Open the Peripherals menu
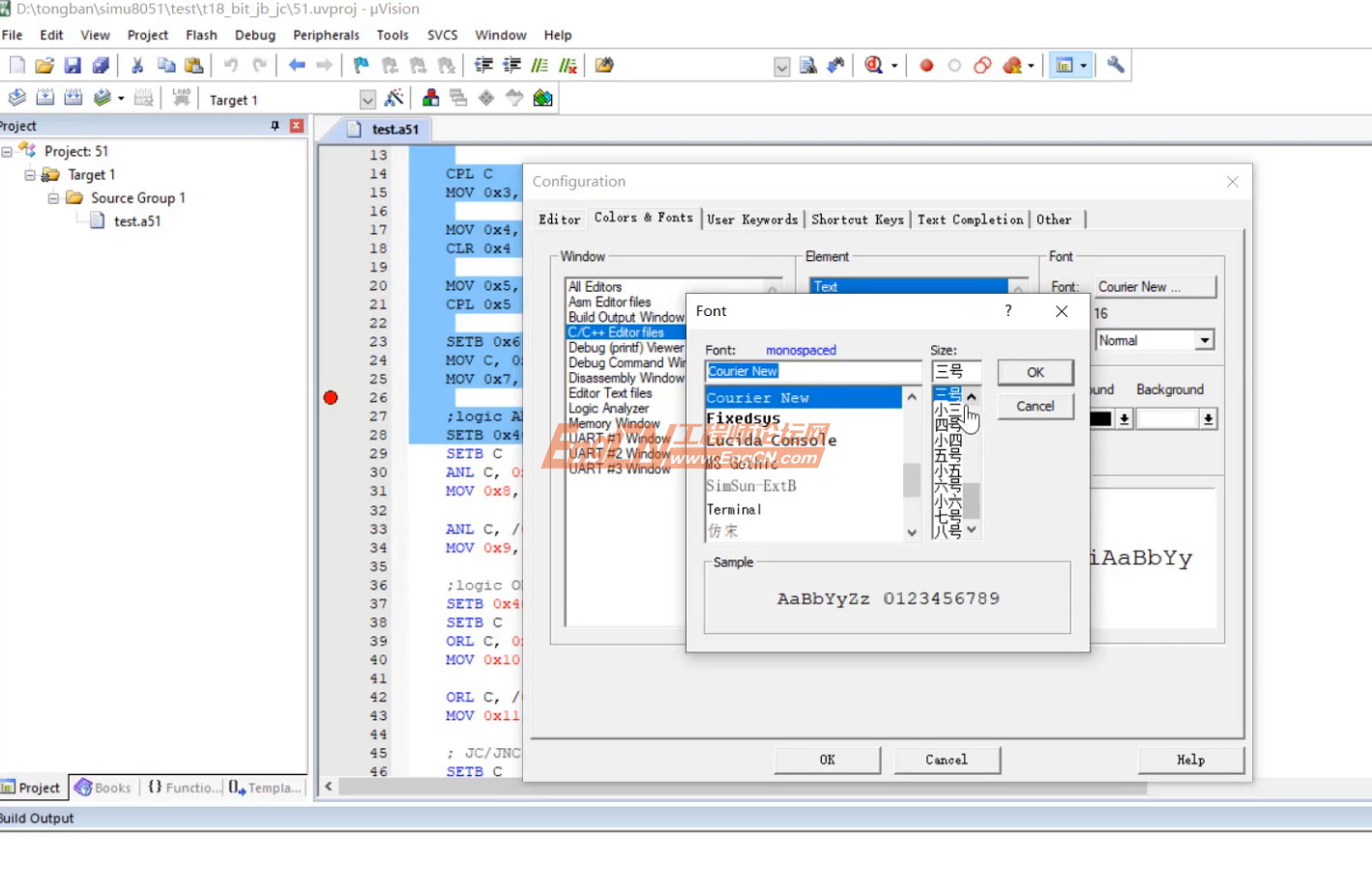1372x892 pixels. [326, 35]
